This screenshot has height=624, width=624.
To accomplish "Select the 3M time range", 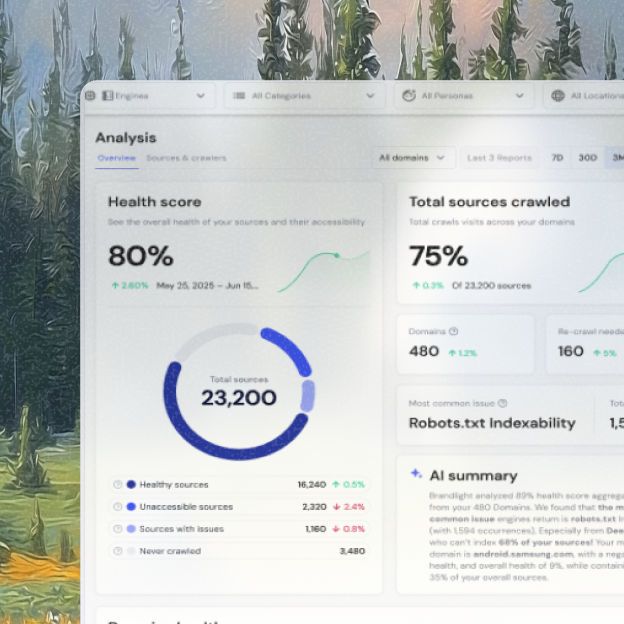I will 615,158.
